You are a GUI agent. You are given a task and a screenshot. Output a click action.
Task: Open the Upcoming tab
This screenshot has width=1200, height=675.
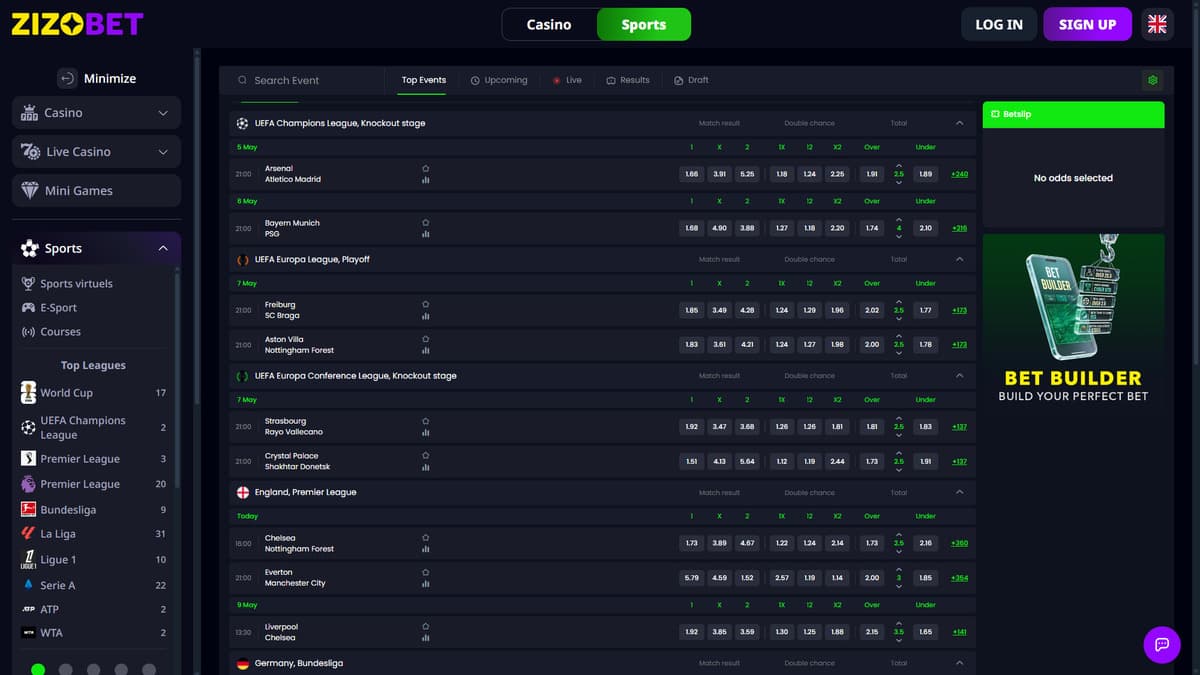click(499, 80)
